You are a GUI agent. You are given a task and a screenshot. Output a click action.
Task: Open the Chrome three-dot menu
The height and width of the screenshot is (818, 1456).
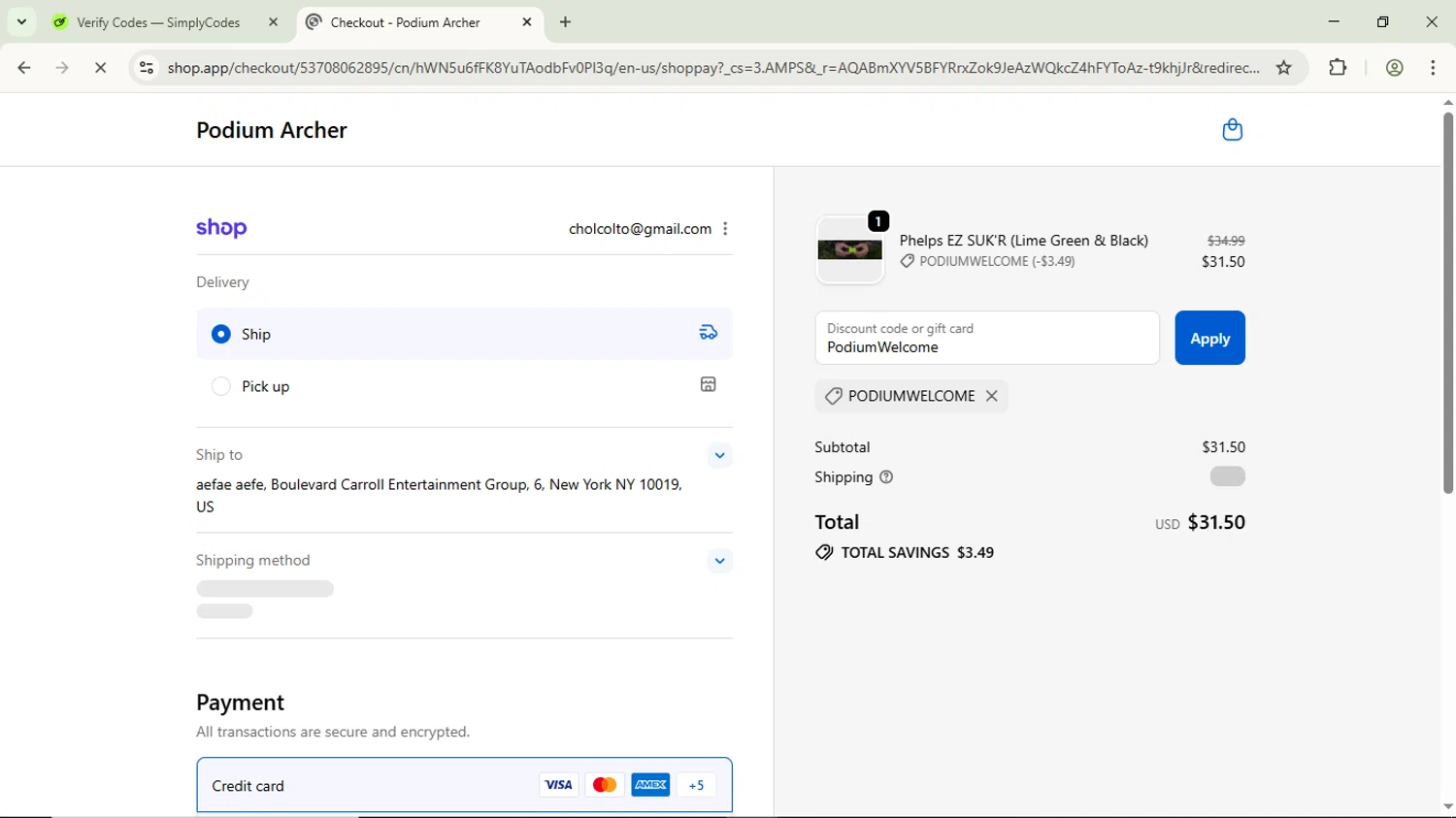coord(1433,68)
